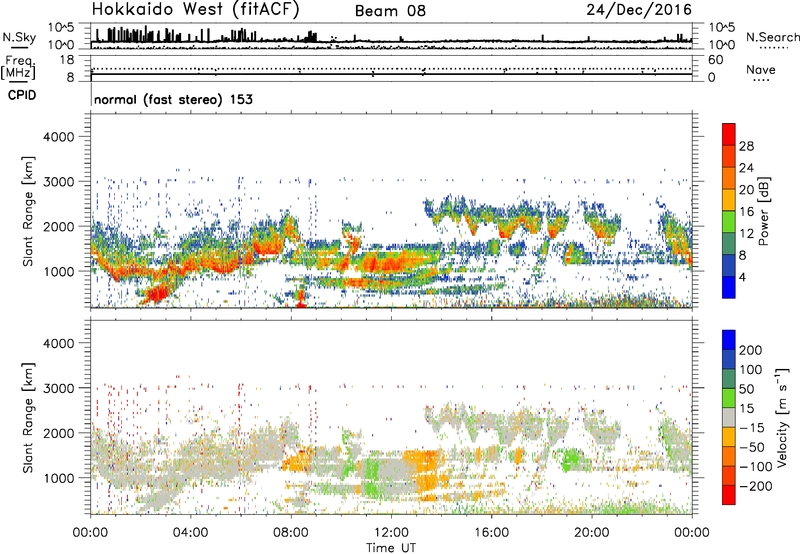This screenshot has height=554, width=800.
Task: Click the Time UT axis title
Action: click(x=391, y=548)
